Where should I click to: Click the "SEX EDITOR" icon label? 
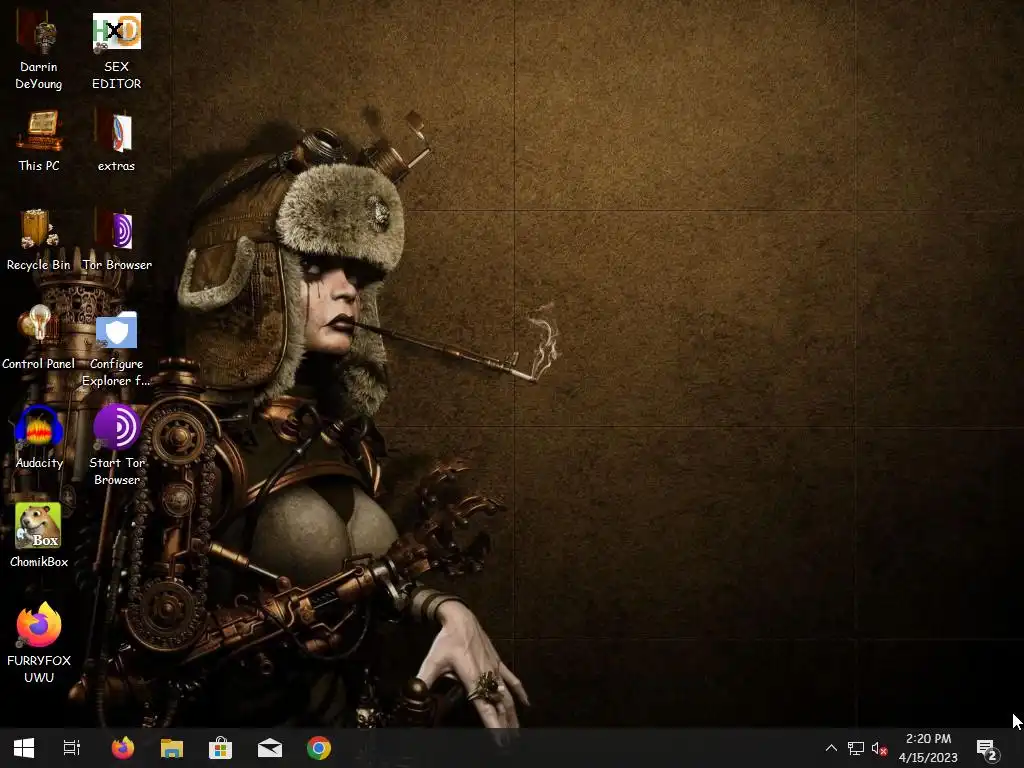point(116,75)
